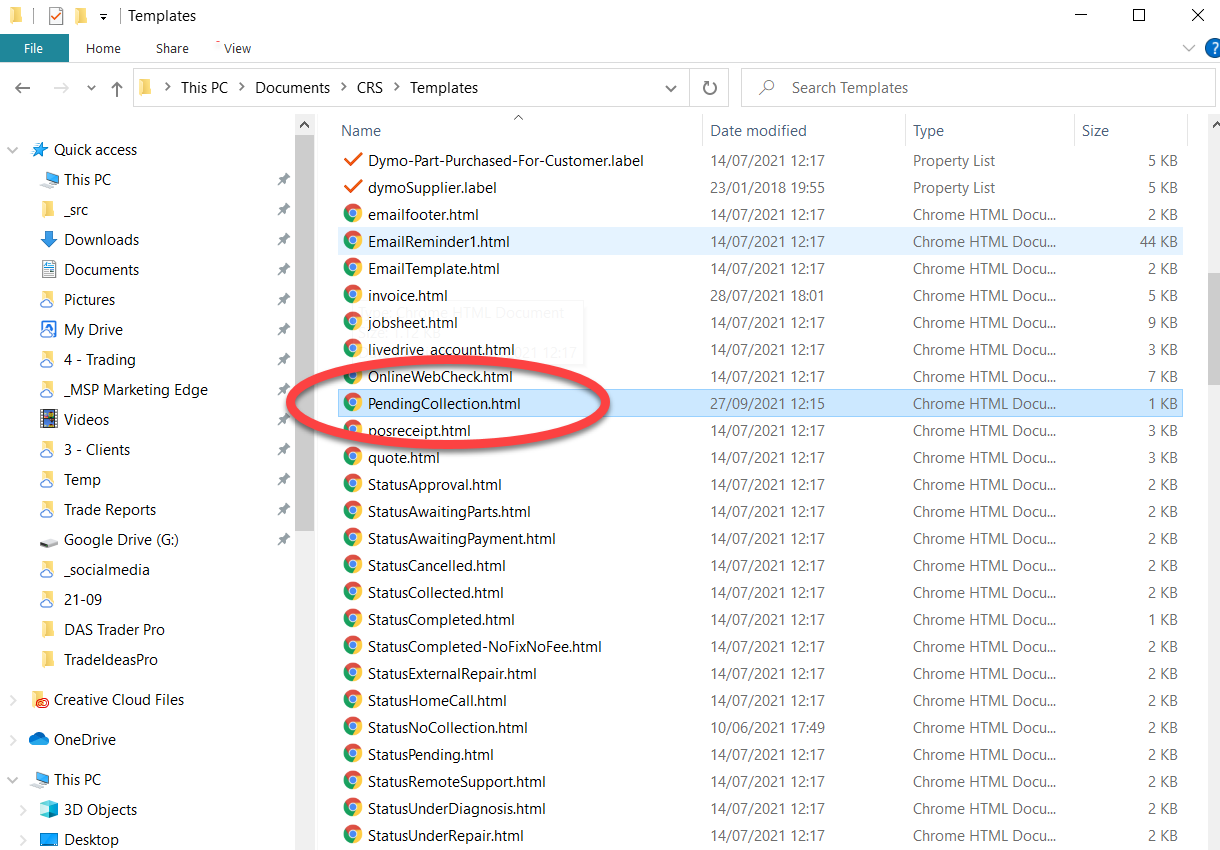
Task: Select the jobsheet.html Chrome icon
Action: click(352, 322)
